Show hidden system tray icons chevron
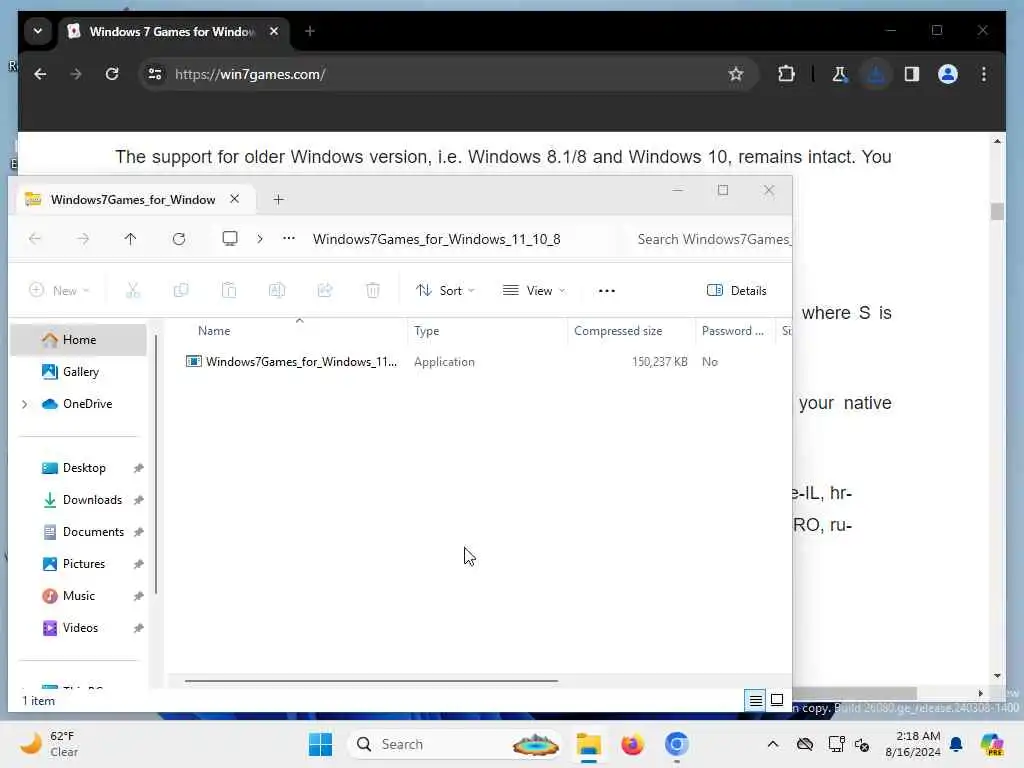Screen dimensions: 1024x768 (x=773, y=744)
